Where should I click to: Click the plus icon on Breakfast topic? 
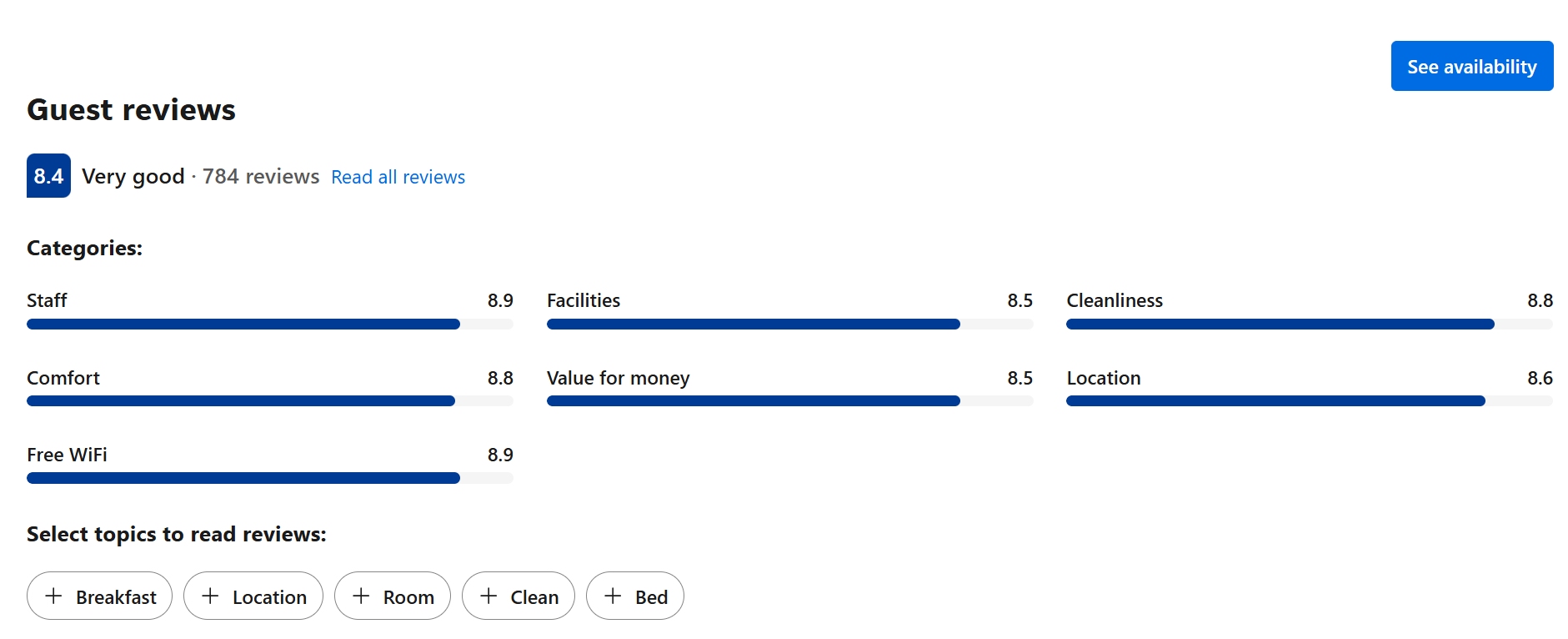click(53, 596)
